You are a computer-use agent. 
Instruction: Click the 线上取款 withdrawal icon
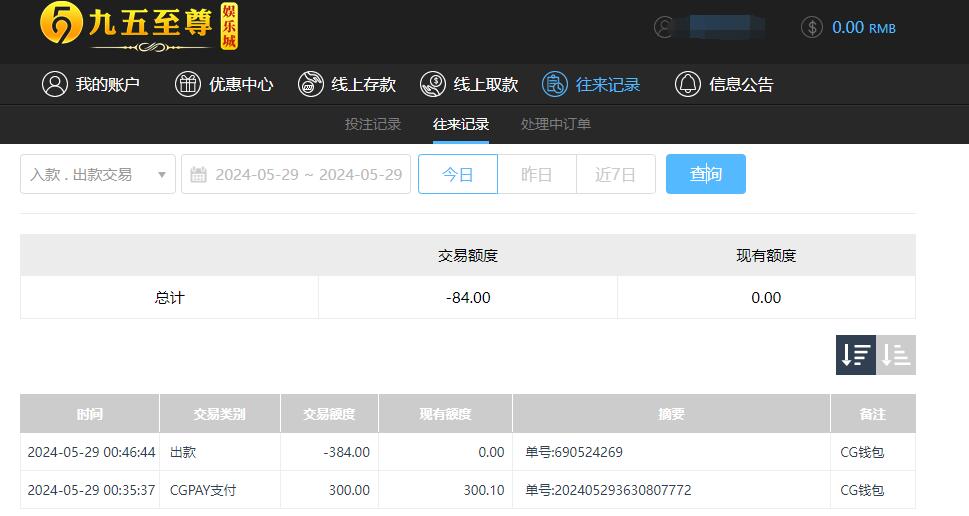click(x=433, y=84)
